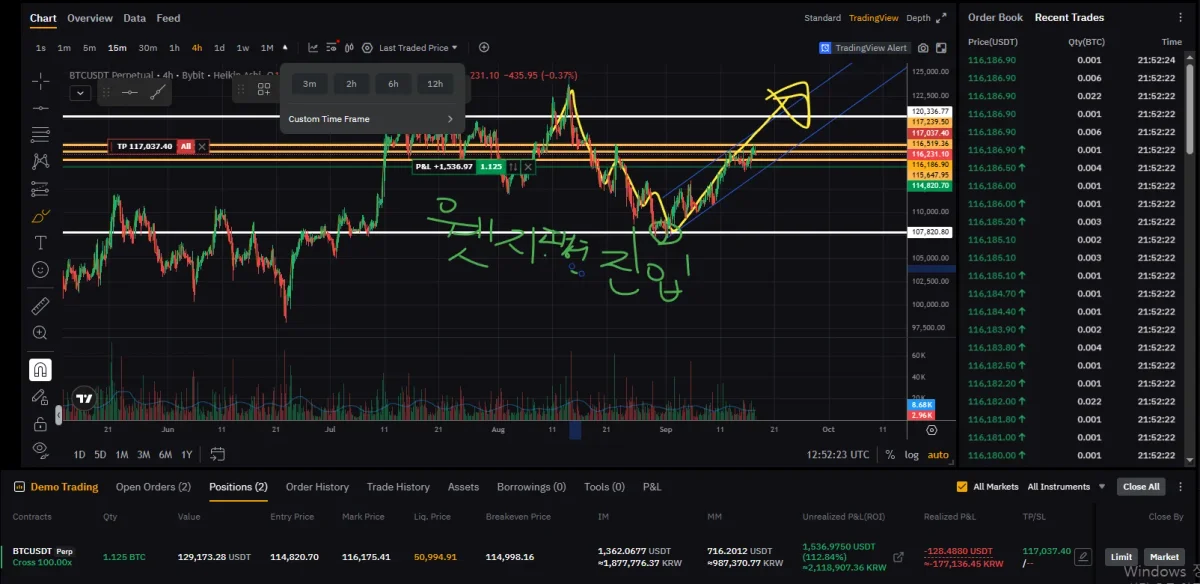Hide all drawings with eye icon
This screenshot has width=1200, height=584.
coord(40,448)
